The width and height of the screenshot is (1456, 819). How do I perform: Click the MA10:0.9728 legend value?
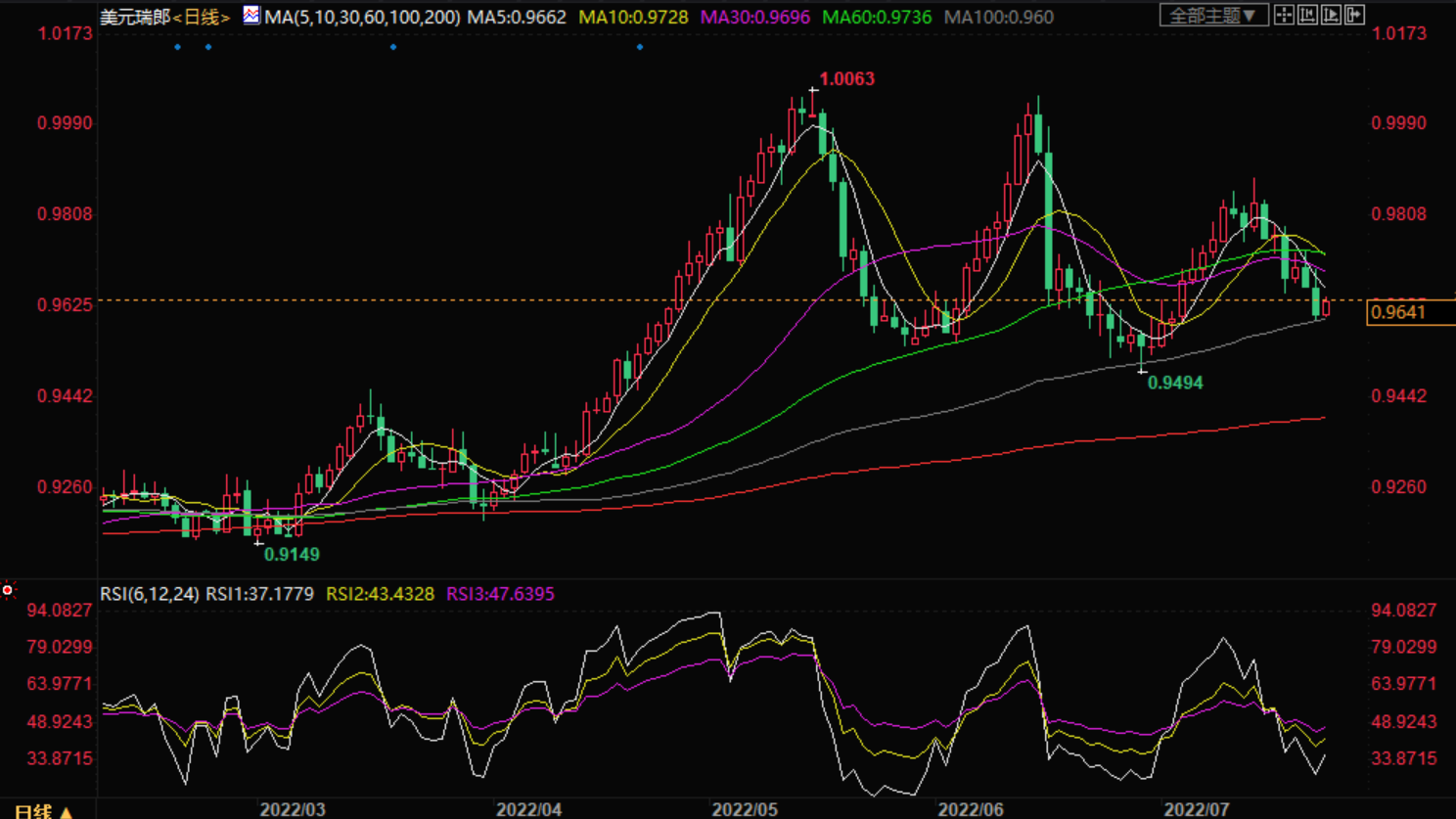633,18
